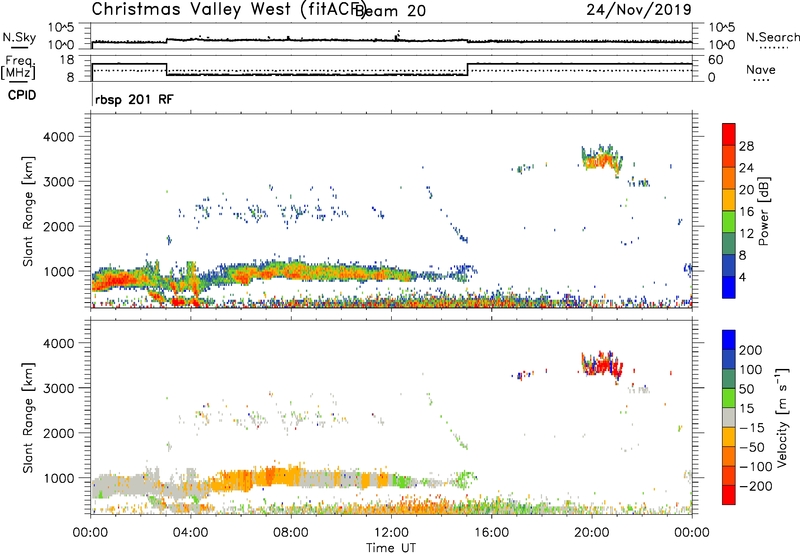This screenshot has height=554, width=800.
Task: Click the 'N.Search' legend label
Action: [772, 37]
